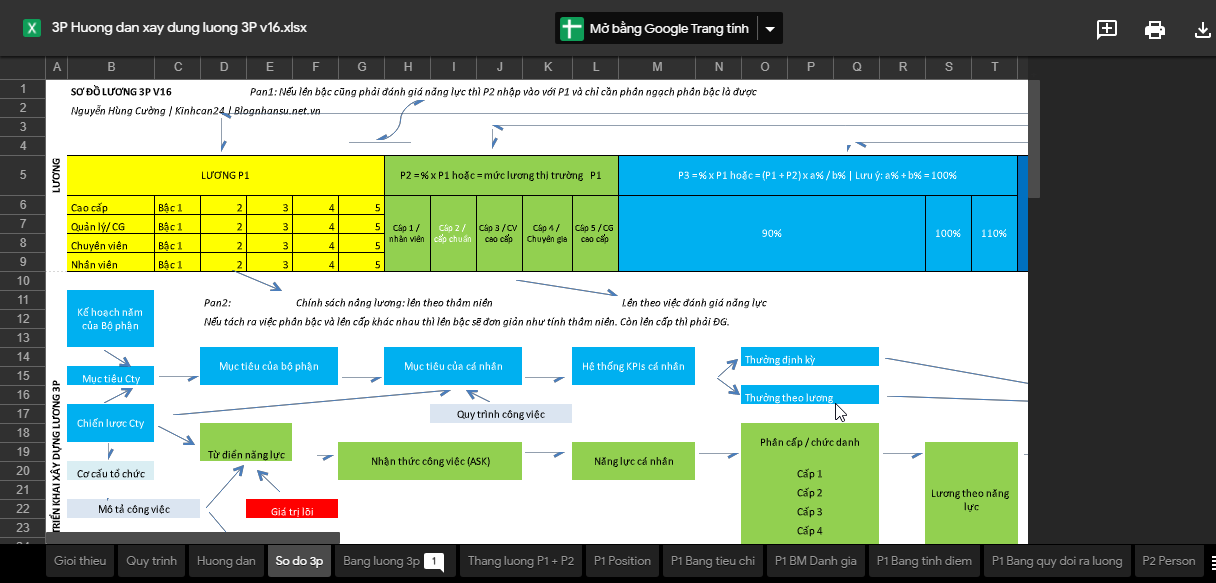Expand the open-with dropdown arrow

tap(770, 29)
